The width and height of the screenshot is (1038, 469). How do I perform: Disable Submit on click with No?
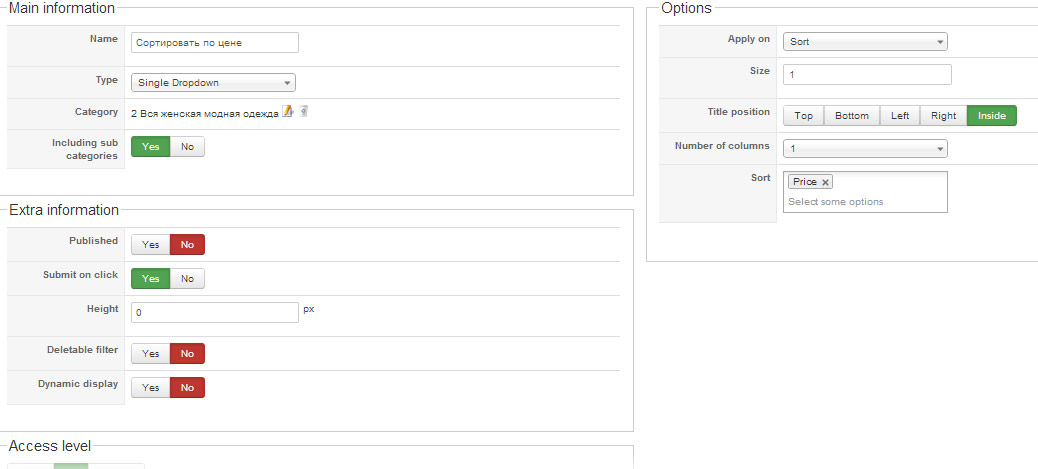click(x=187, y=278)
